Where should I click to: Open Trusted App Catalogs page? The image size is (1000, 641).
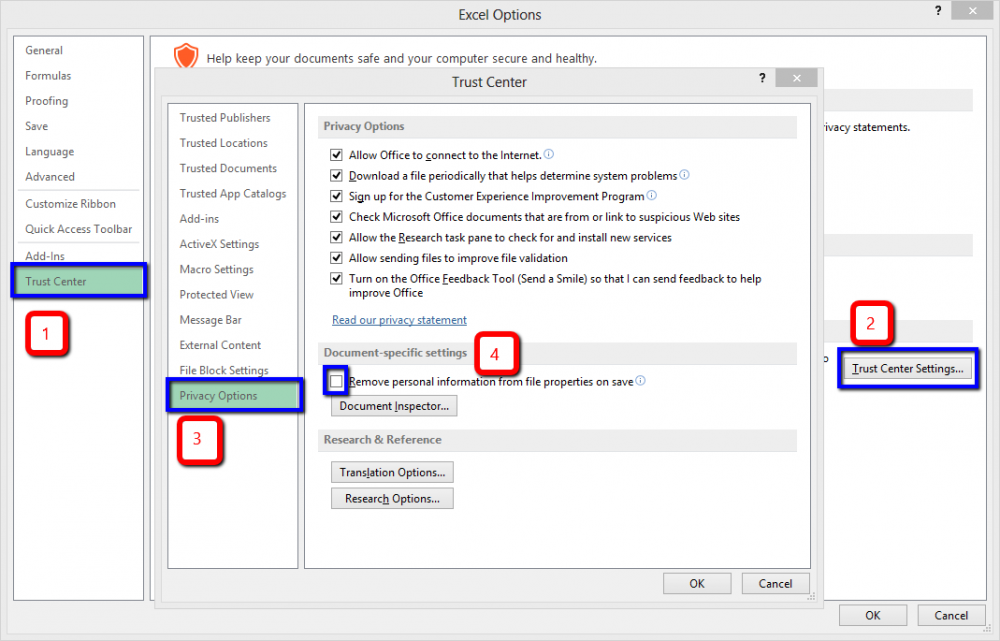[x=233, y=194]
